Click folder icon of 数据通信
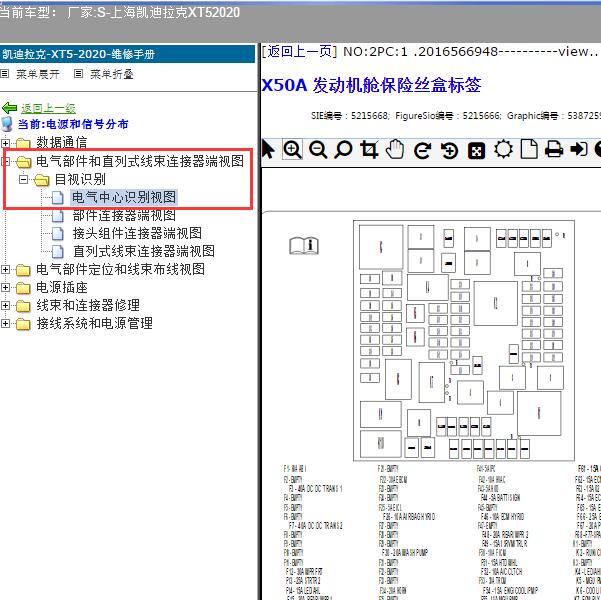Screen dimensions: 601x600 click(x=23, y=143)
